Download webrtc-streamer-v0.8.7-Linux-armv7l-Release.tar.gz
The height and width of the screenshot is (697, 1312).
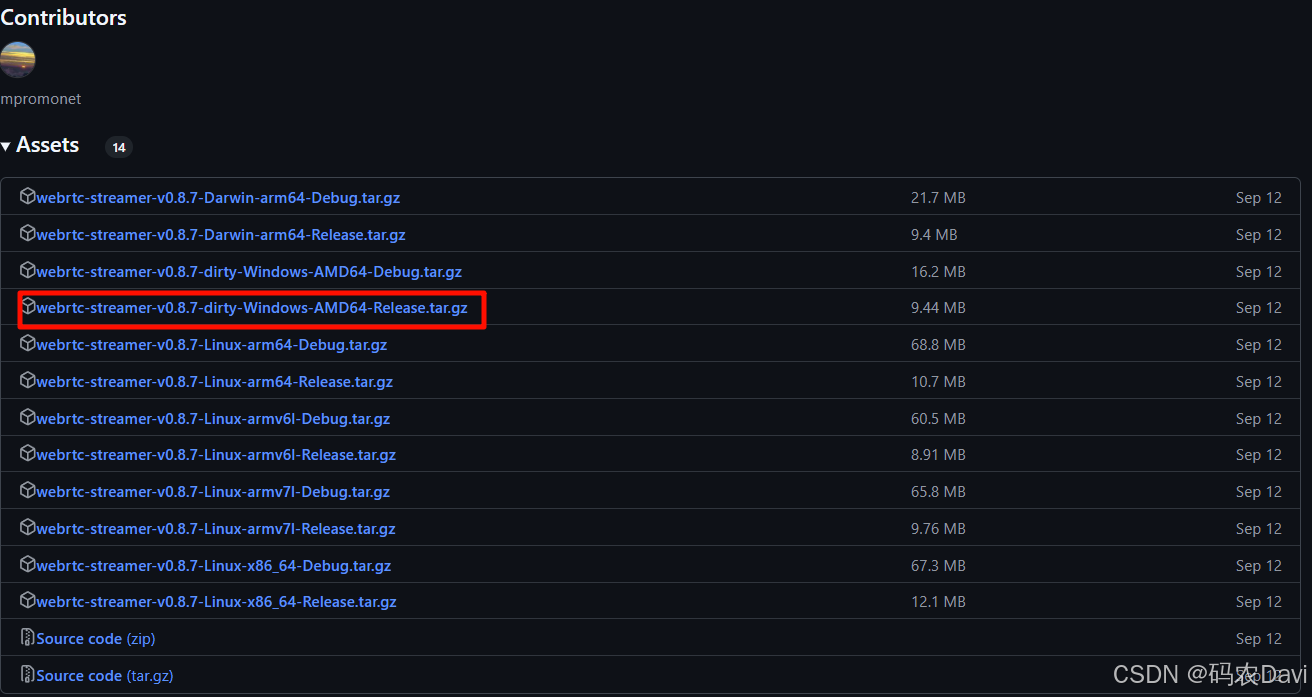pos(216,529)
